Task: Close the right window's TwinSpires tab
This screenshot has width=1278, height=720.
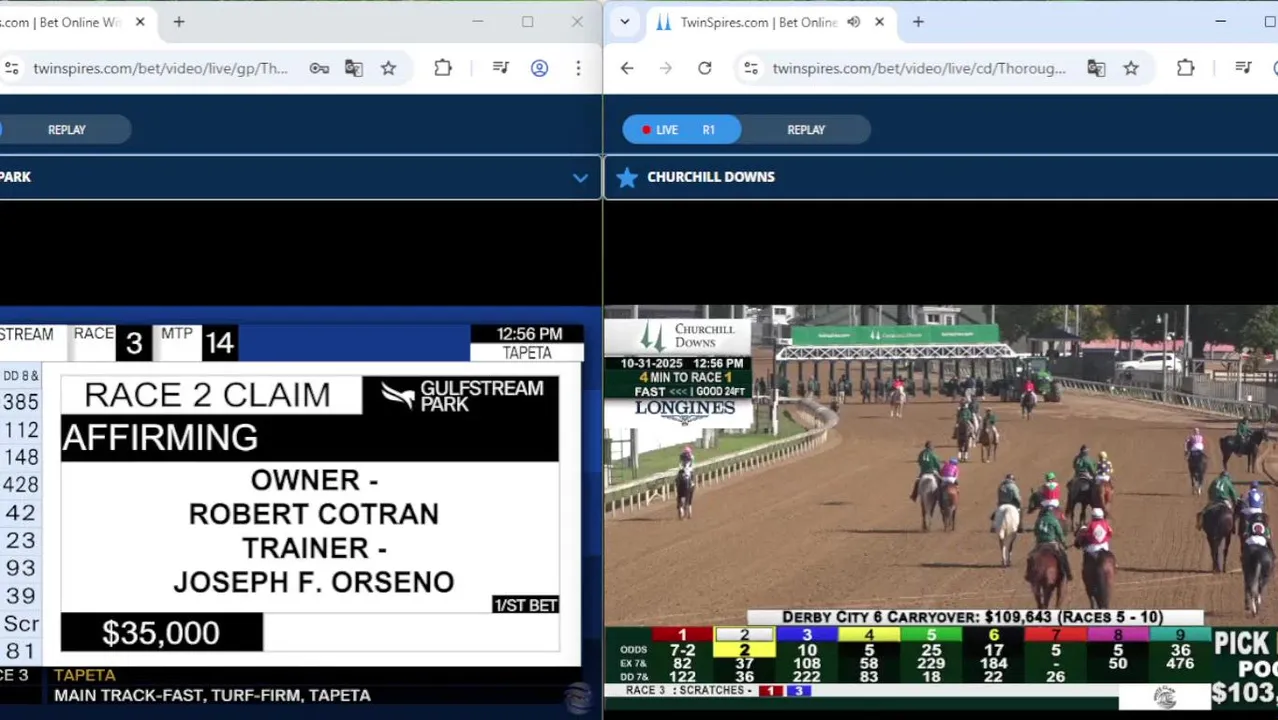Action: pyautogui.click(x=879, y=22)
